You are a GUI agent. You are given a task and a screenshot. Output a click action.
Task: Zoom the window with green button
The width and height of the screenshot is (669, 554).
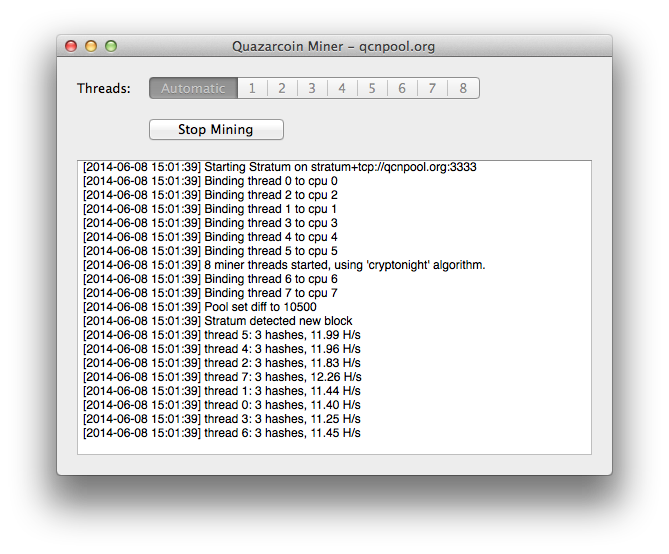tap(111, 46)
